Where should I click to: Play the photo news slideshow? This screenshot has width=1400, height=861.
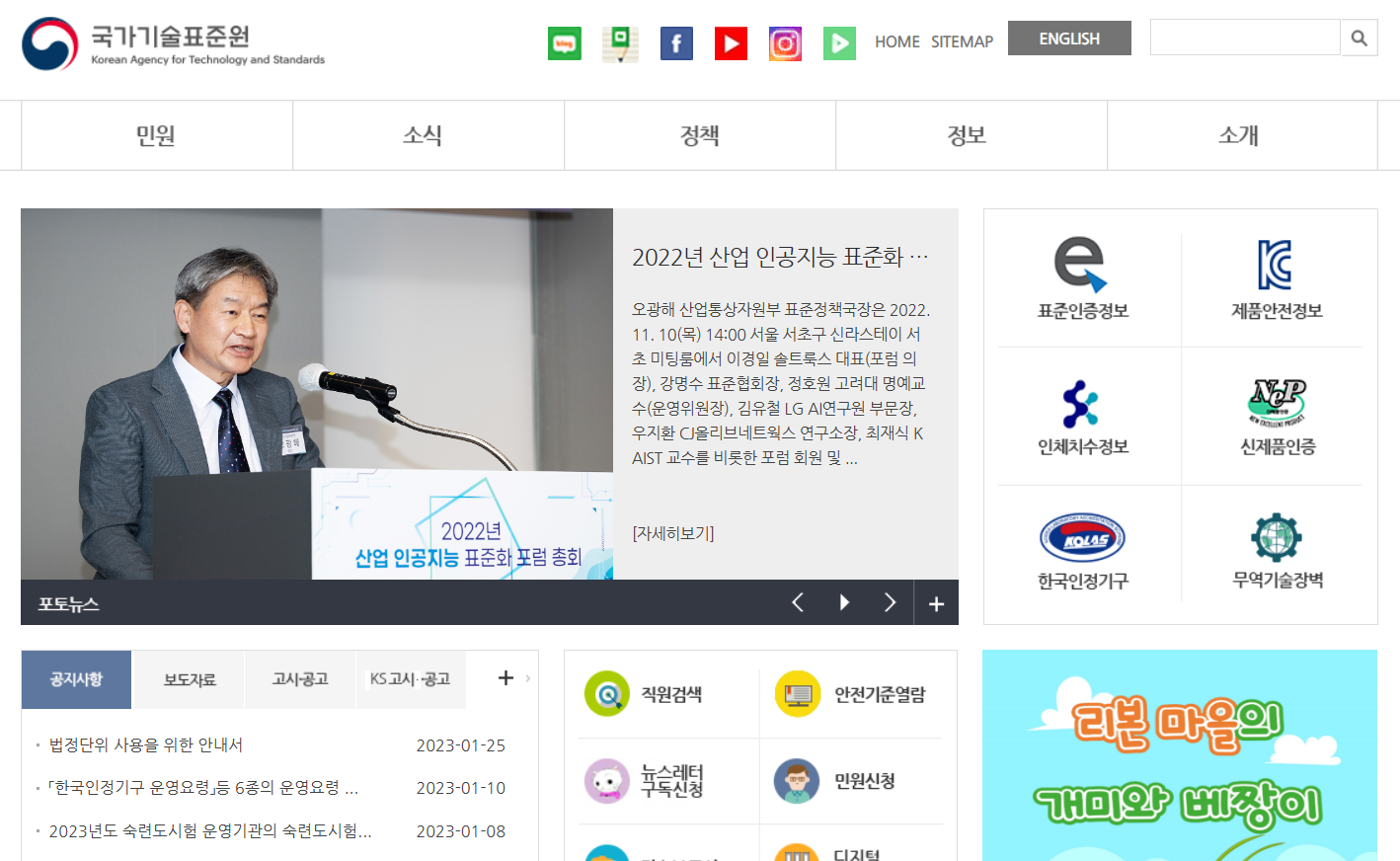click(844, 601)
